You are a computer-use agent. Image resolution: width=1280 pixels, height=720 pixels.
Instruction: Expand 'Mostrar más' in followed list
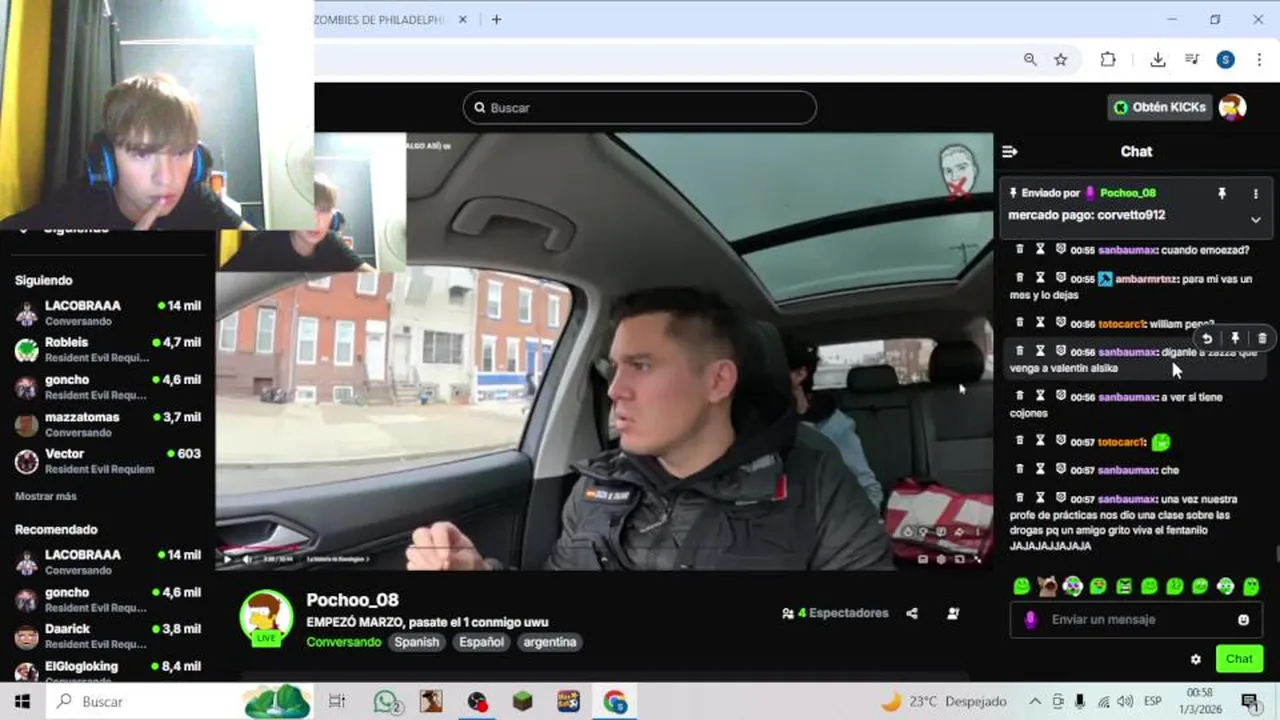click(46, 496)
